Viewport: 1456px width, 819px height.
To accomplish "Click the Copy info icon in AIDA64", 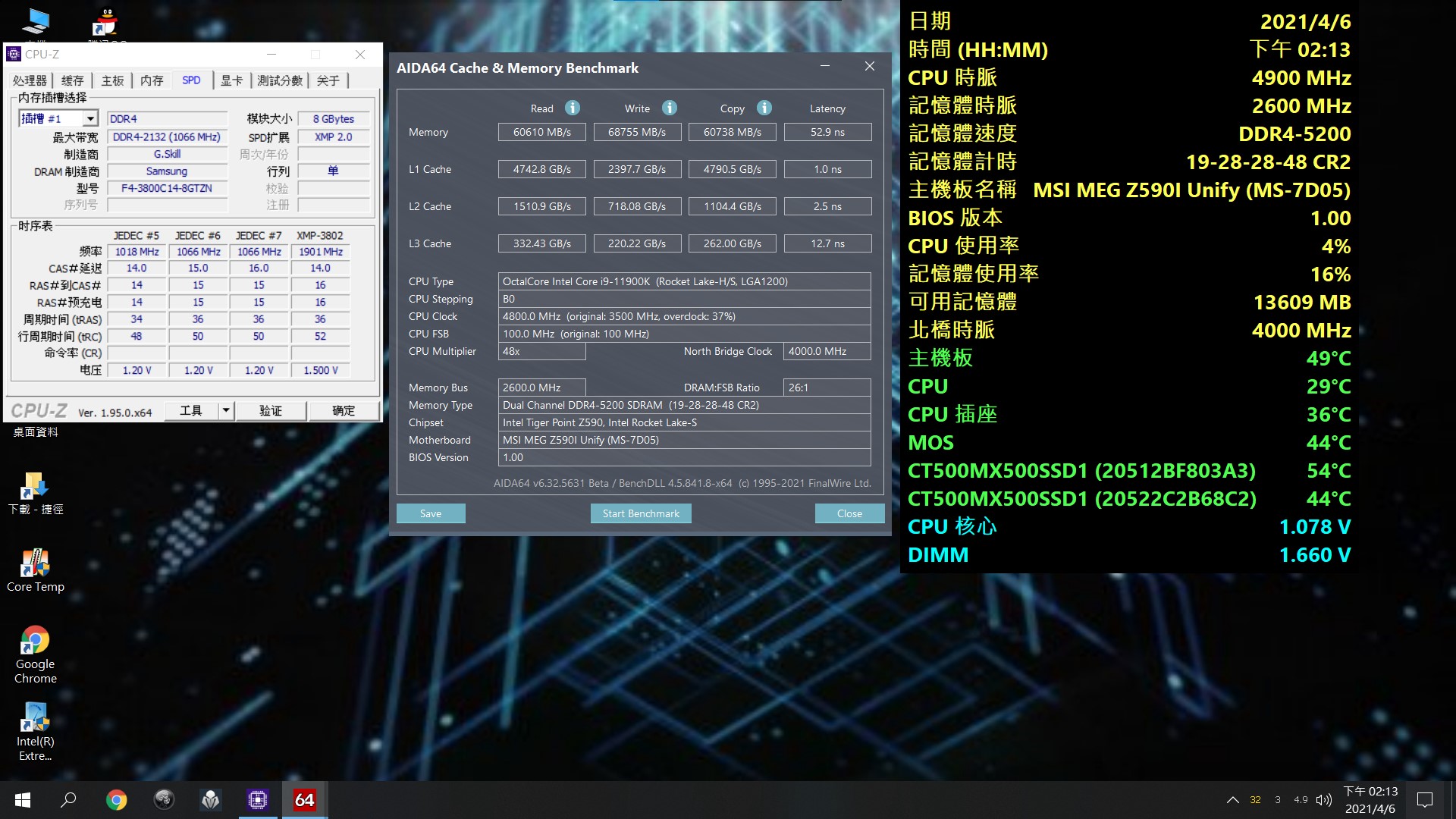I will (764, 108).
